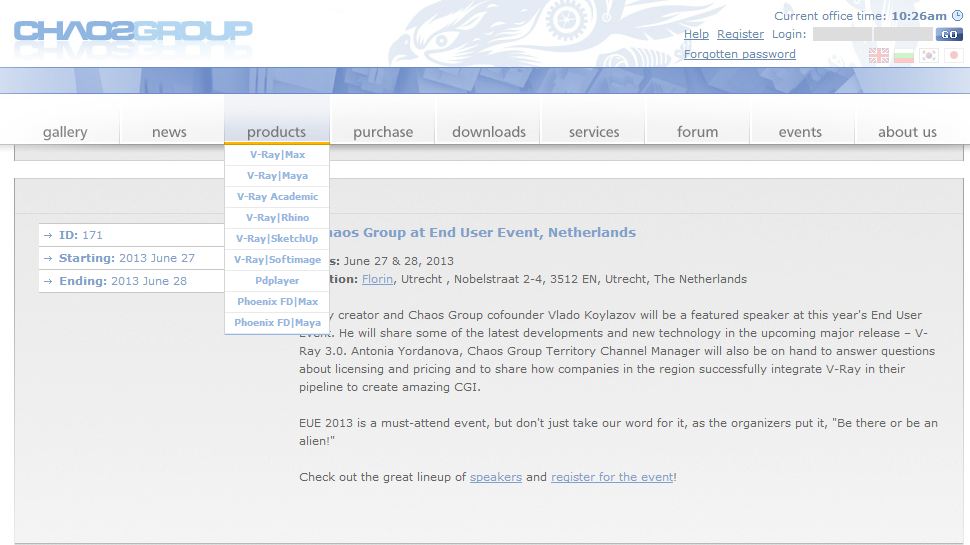970x545 pixels.
Task: Select Phoenix FD|Maya from products dropdown
Action: tap(277, 323)
